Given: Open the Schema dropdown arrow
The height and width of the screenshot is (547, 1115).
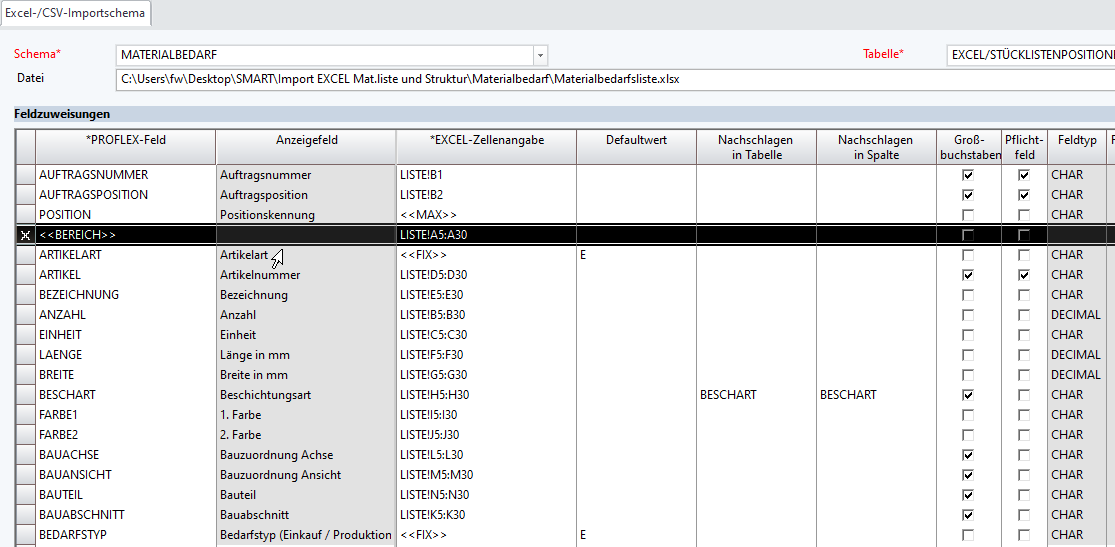Looking at the screenshot, I should (540, 55).
